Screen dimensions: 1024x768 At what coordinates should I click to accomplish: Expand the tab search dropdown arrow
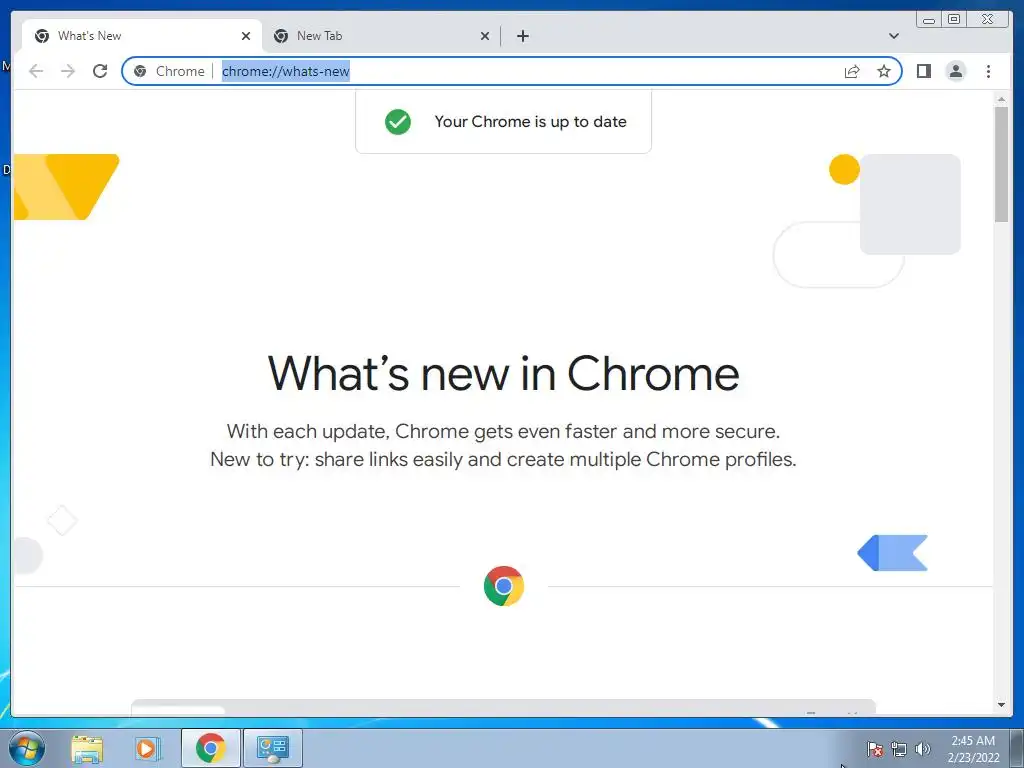(x=893, y=36)
